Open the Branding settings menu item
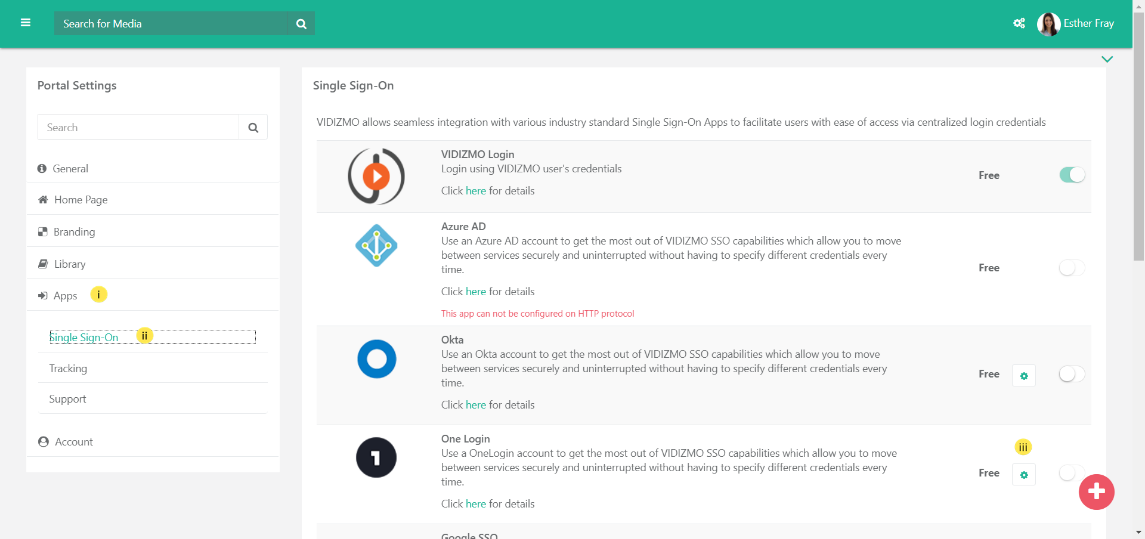The height and width of the screenshot is (539, 1145). pos(74,232)
